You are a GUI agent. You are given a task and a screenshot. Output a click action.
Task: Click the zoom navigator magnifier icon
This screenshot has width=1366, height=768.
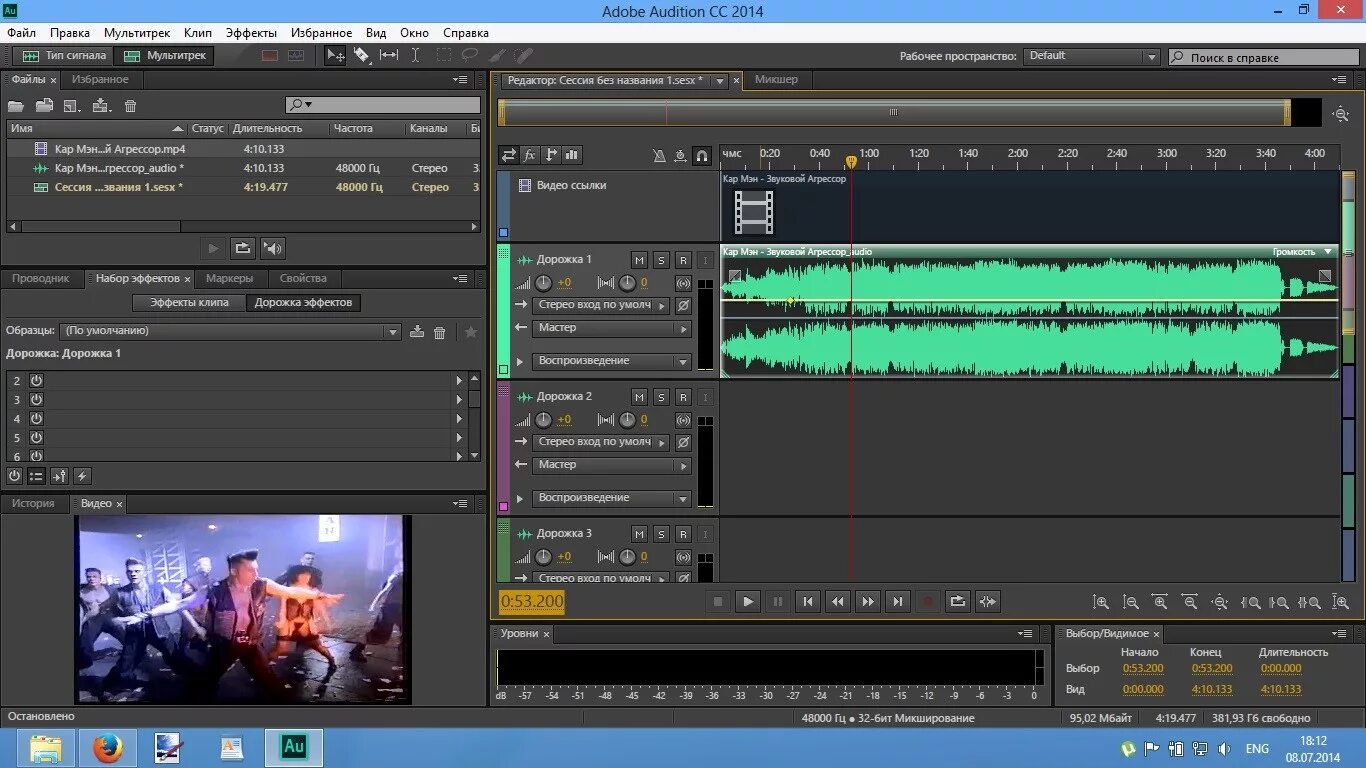[x=1341, y=115]
